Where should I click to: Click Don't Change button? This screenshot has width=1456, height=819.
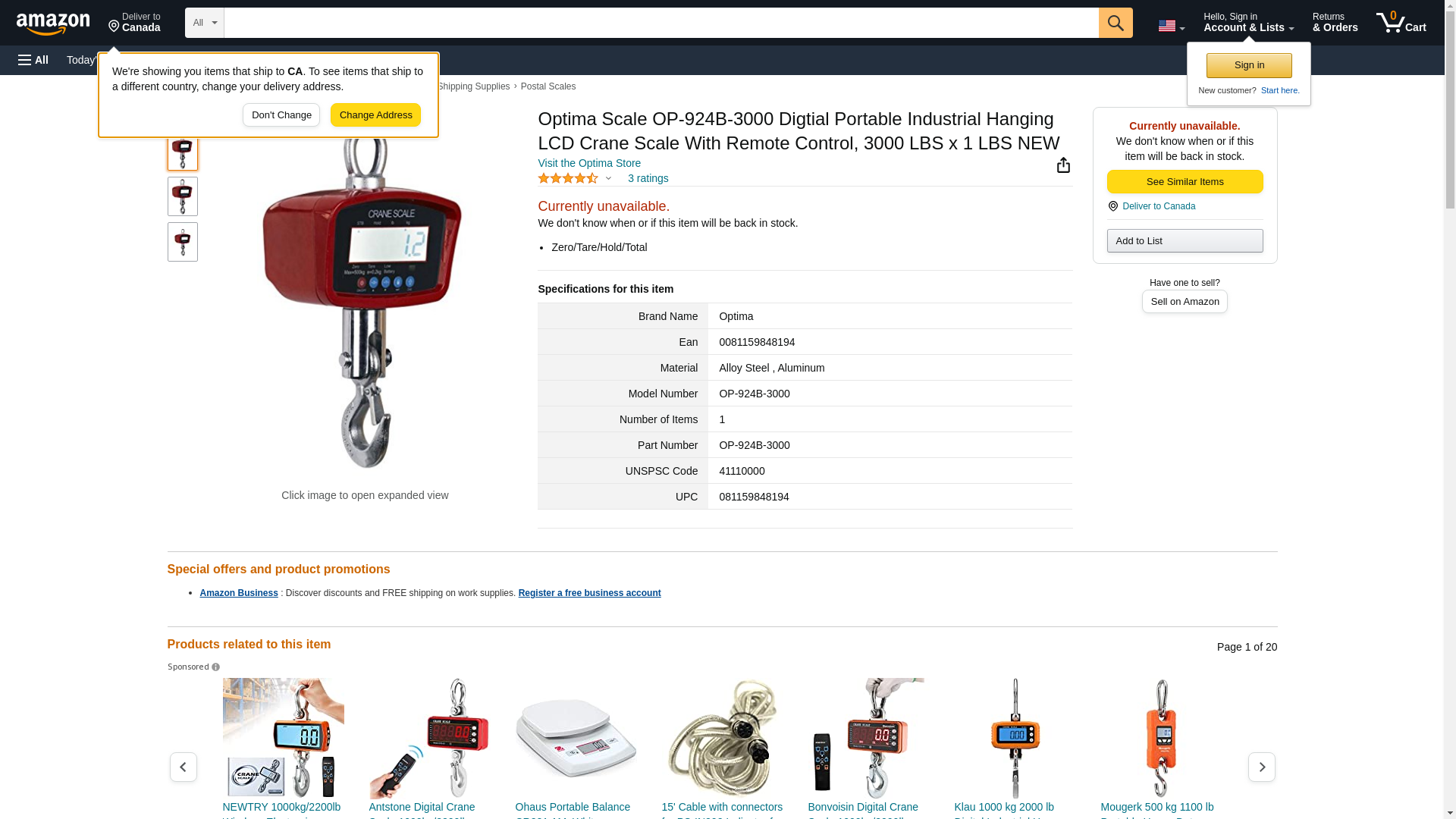(281, 115)
